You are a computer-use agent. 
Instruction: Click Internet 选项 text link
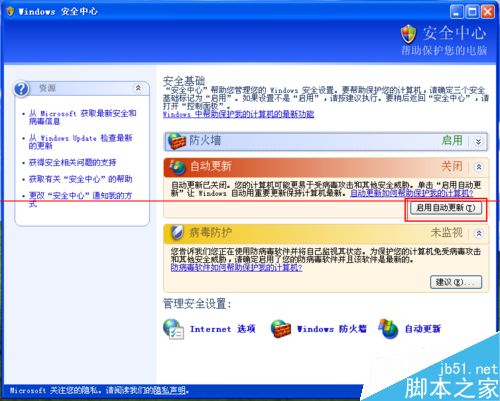tap(223, 329)
